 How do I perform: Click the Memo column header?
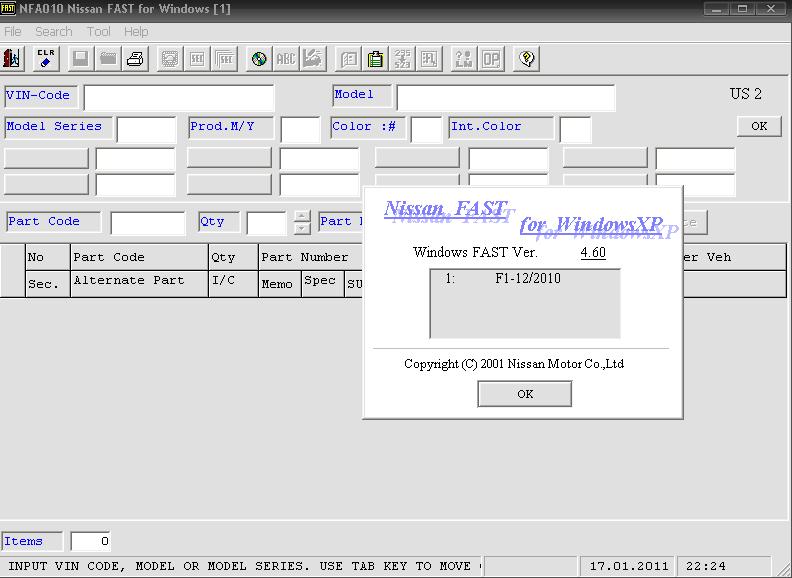point(280,283)
